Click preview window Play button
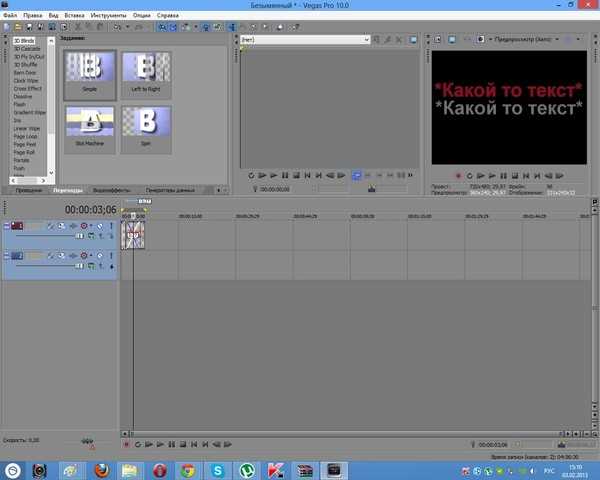 click(x=492, y=176)
